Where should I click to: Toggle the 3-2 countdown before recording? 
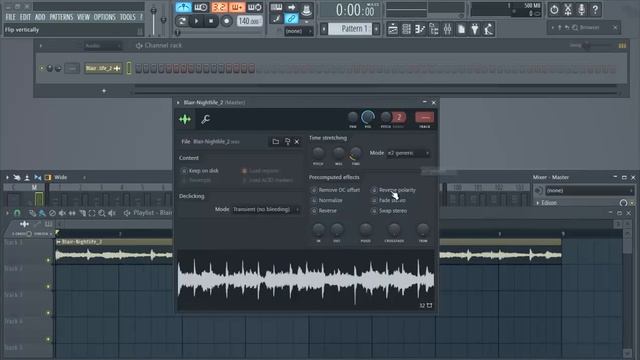click(x=219, y=7)
